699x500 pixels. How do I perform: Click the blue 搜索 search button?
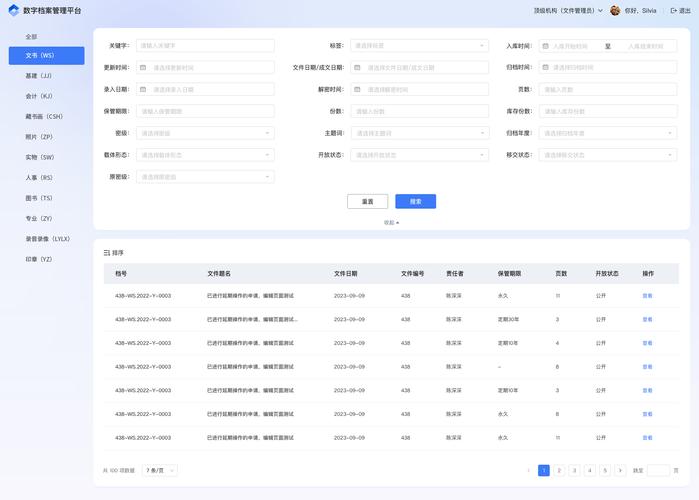(x=415, y=201)
